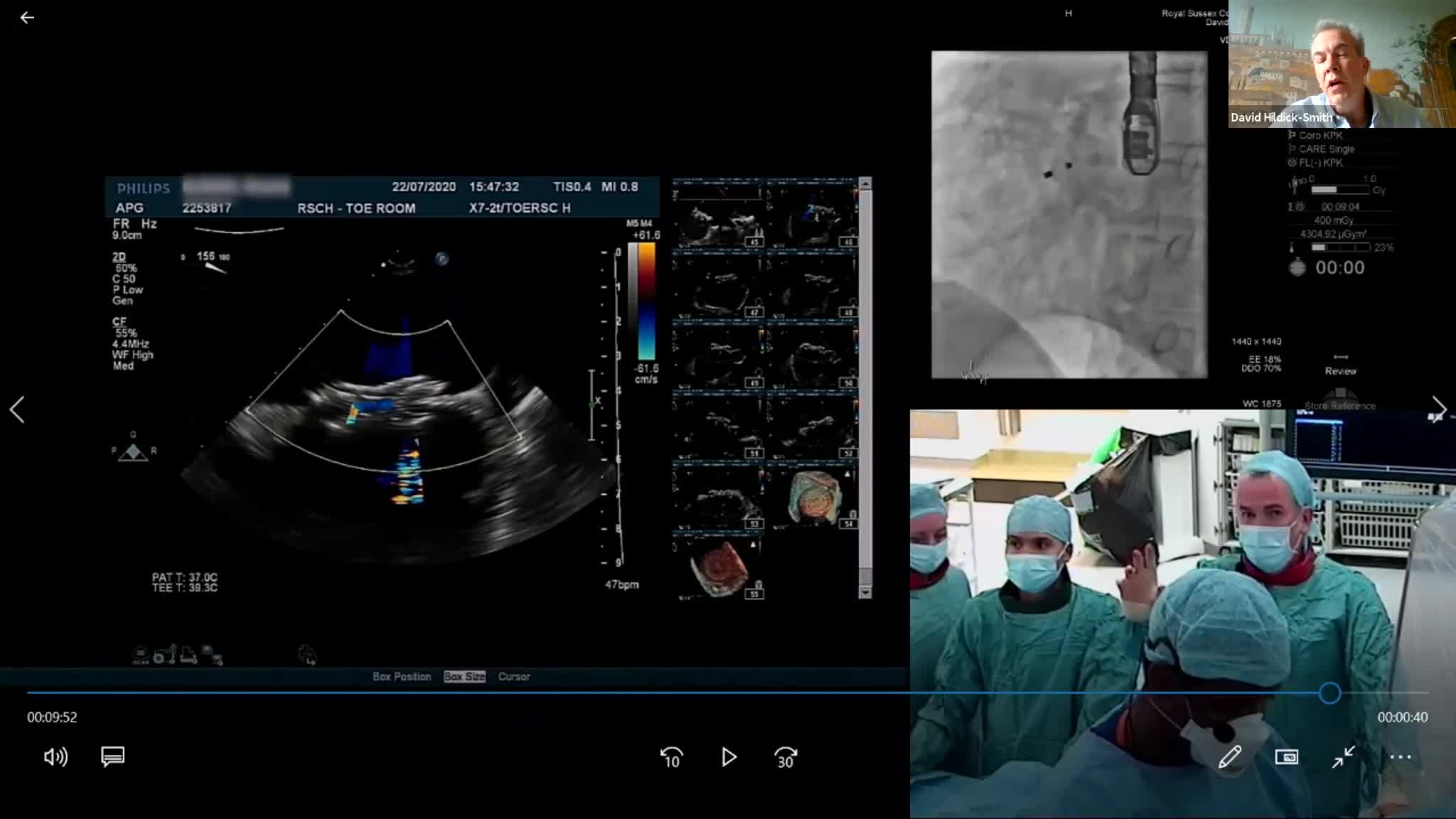
Task: Click the Cursor option
Action: 514,677
